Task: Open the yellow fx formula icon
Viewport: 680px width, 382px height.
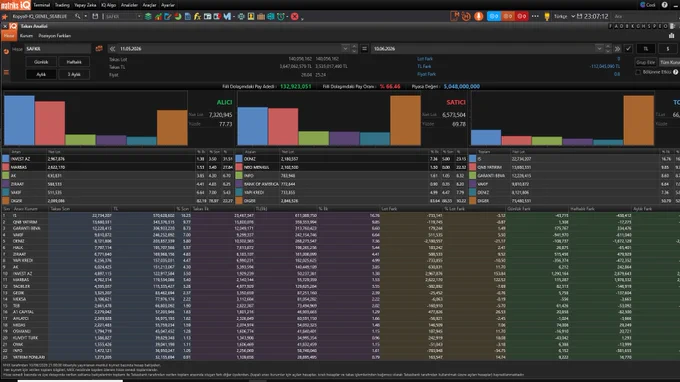Action: (197, 16)
